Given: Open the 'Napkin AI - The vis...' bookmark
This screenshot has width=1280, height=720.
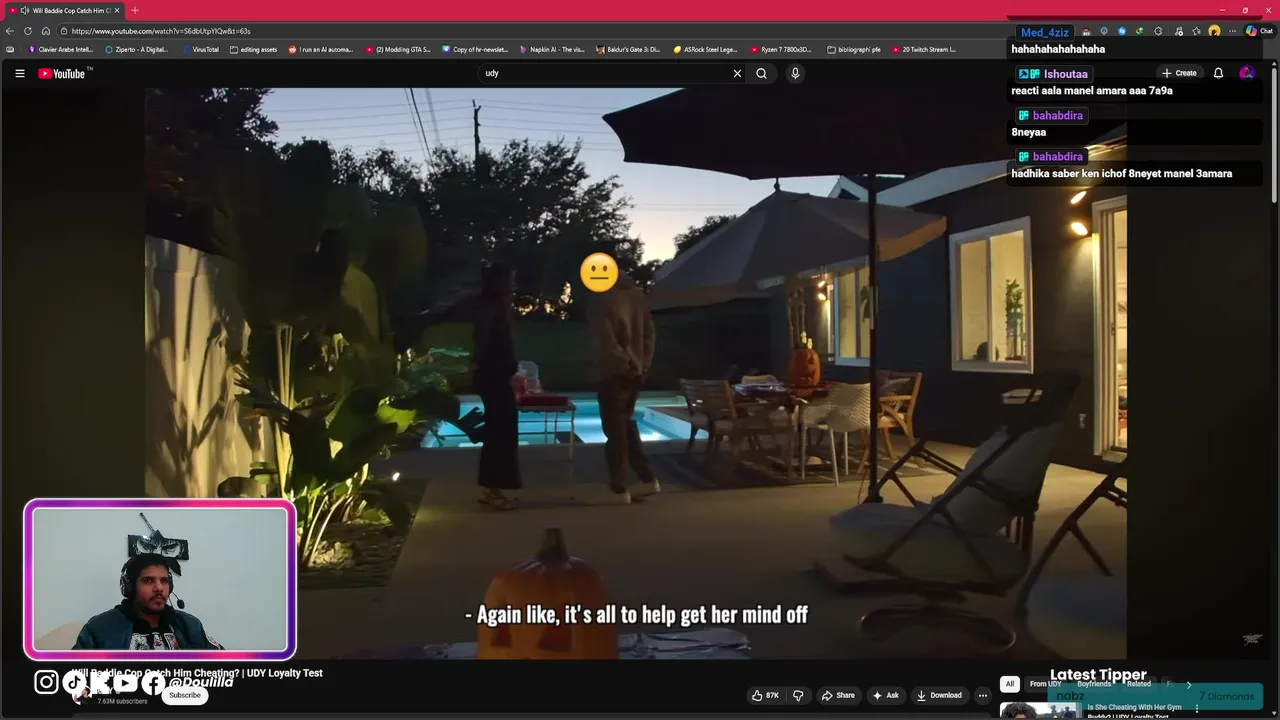Looking at the screenshot, I should [x=552, y=49].
